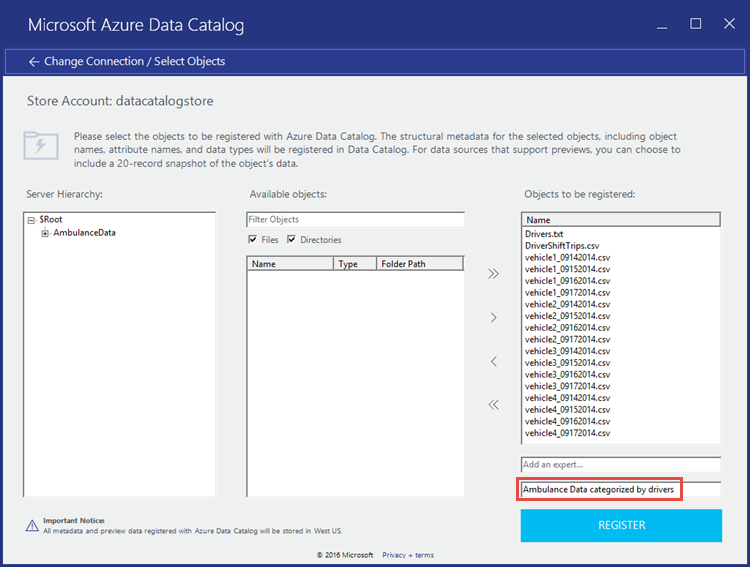The width and height of the screenshot is (750, 567).
Task: Sort available objects by Folder Path column
Action: pyautogui.click(x=419, y=264)
